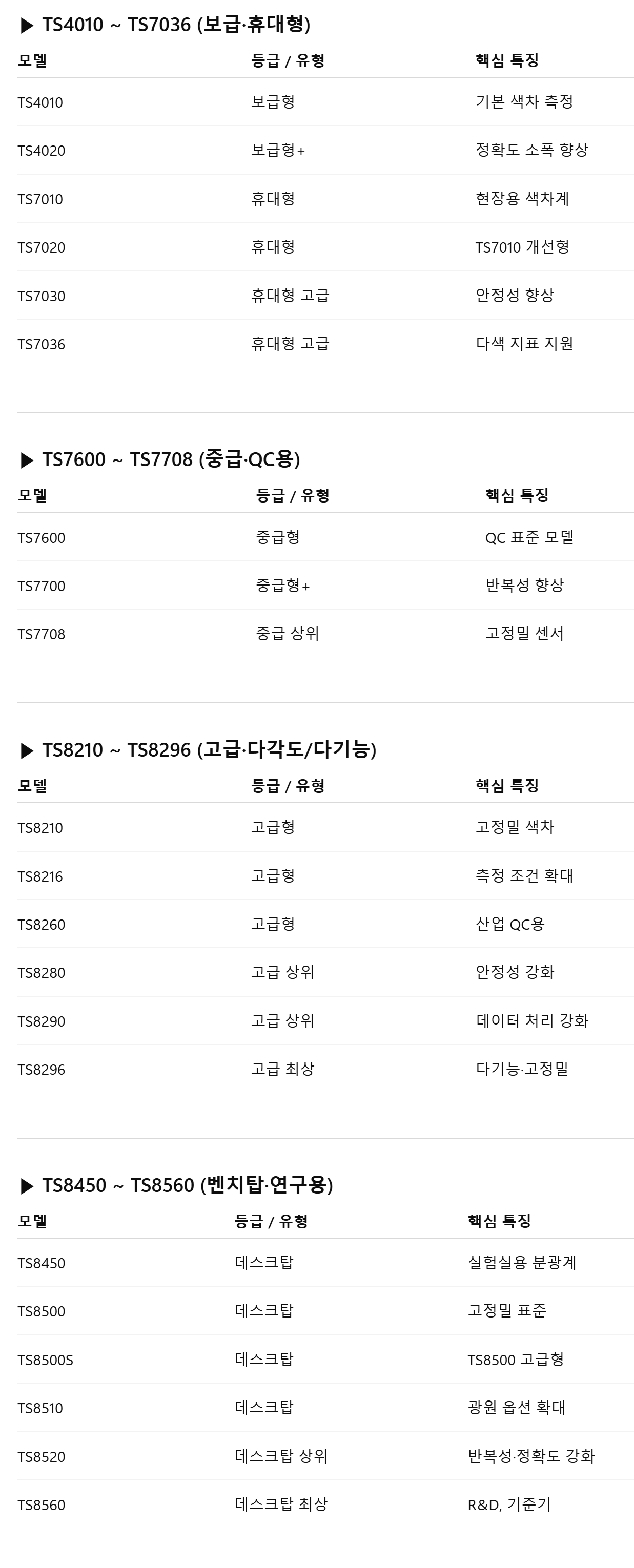Select the '데이터 처리 강화' feature cell
Image resolution: width=634 pixels, height=1568 pixels.
pos(531,1021)
